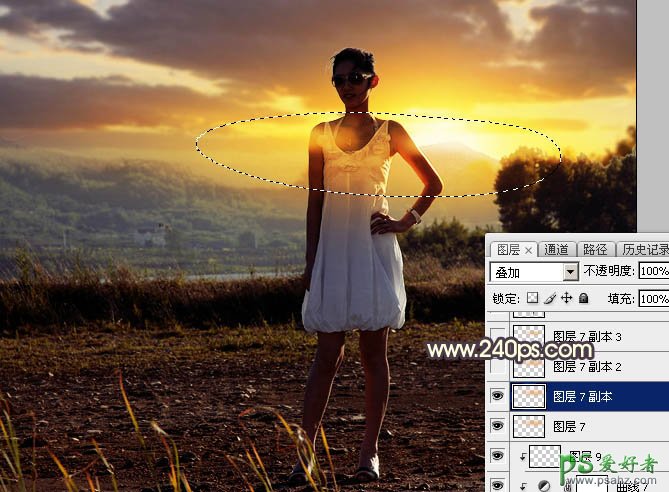669x492 pixels.
Task: Show the hidden 图层 7 副本 3 layer
Action: click(497, 337)
